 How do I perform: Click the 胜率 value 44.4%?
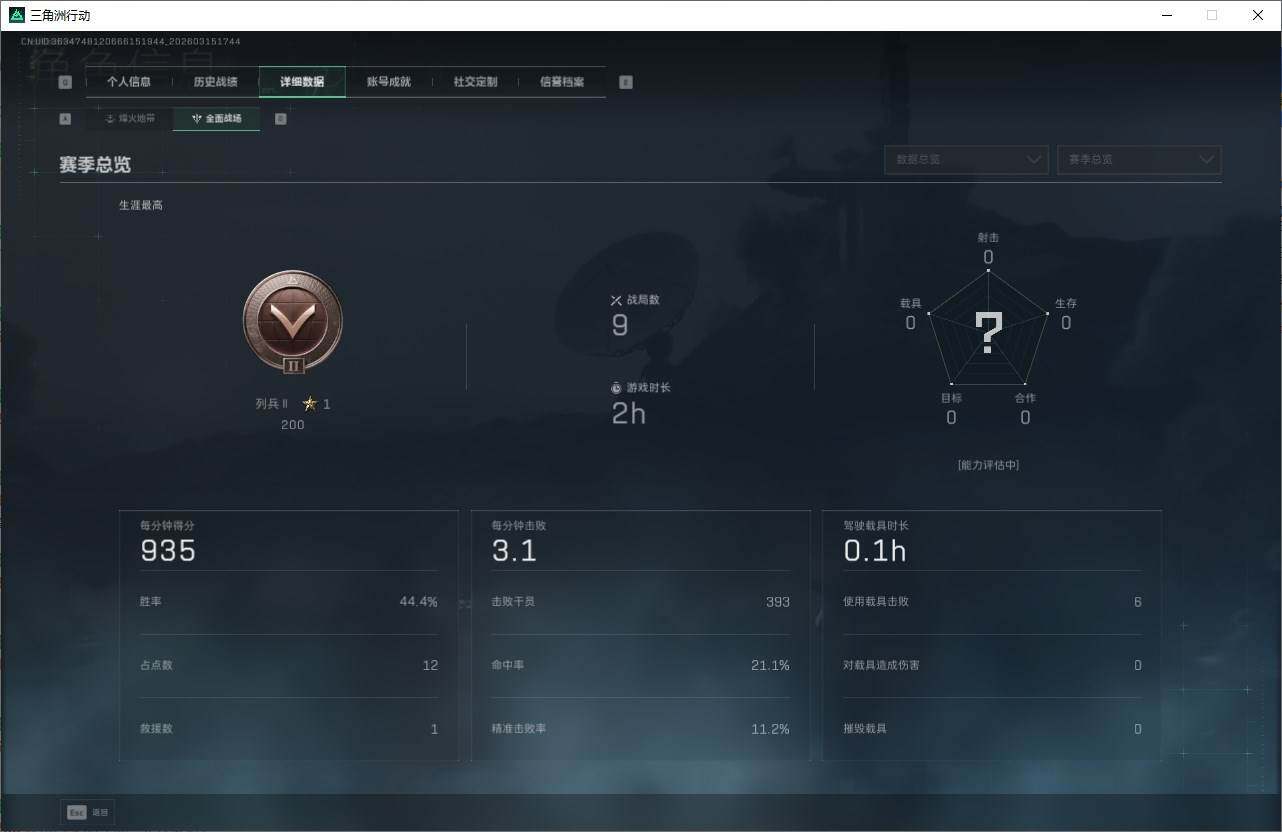pyautogui.click(x=418, y=602)
